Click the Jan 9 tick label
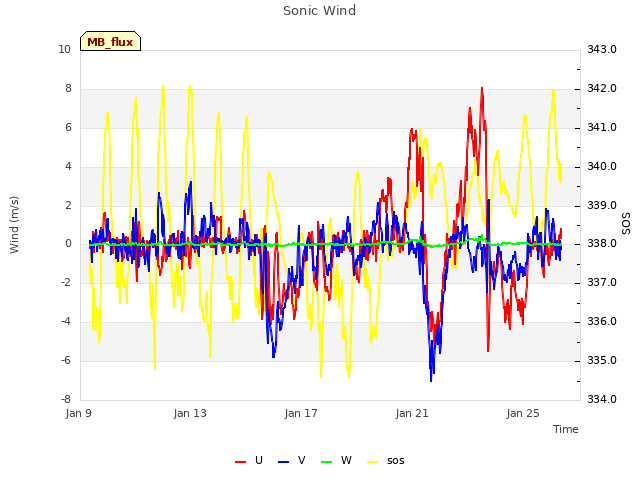This screenshot has width=640, height=480. coord(78,413)
